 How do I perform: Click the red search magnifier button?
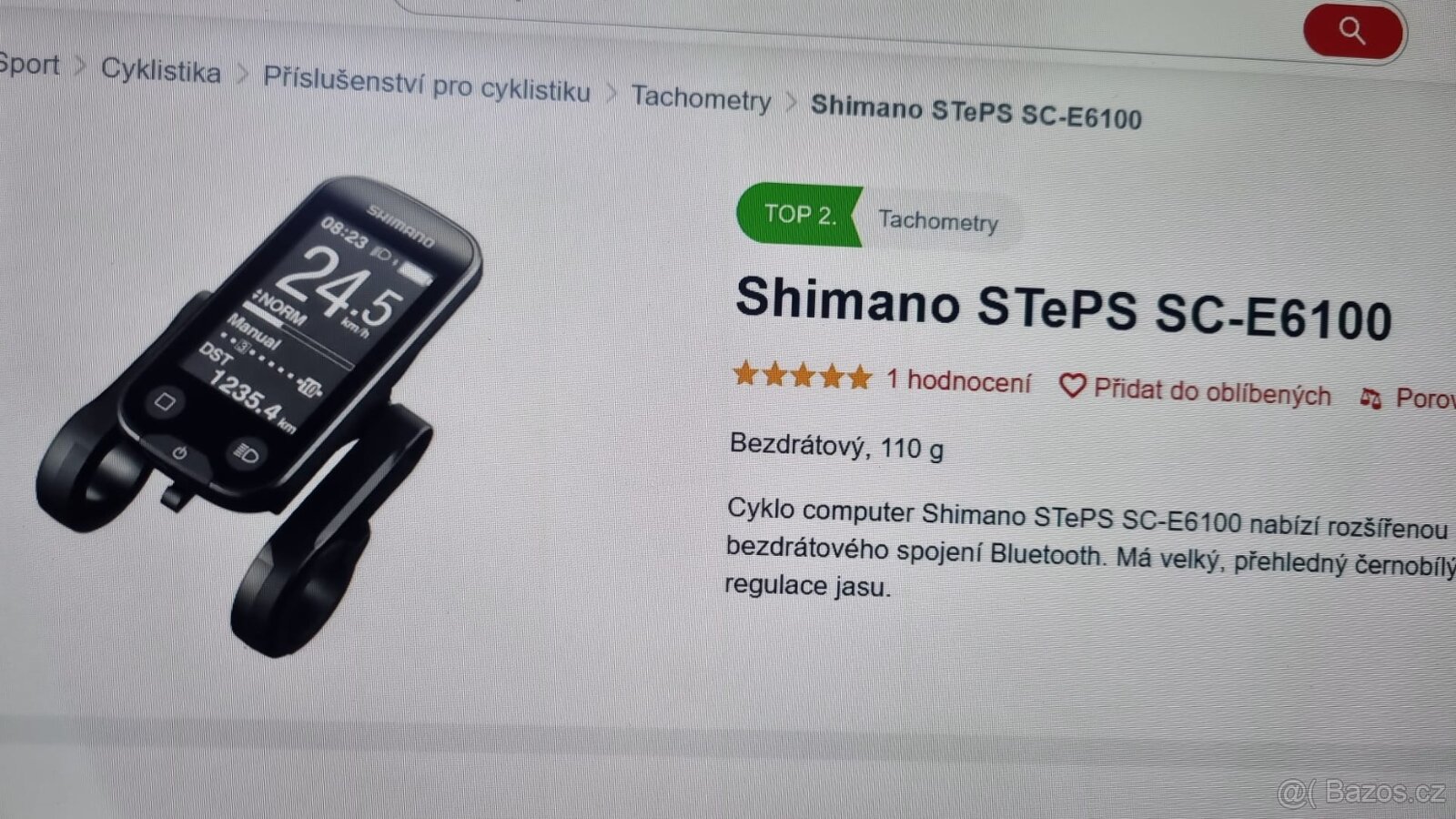(1352, 31)
